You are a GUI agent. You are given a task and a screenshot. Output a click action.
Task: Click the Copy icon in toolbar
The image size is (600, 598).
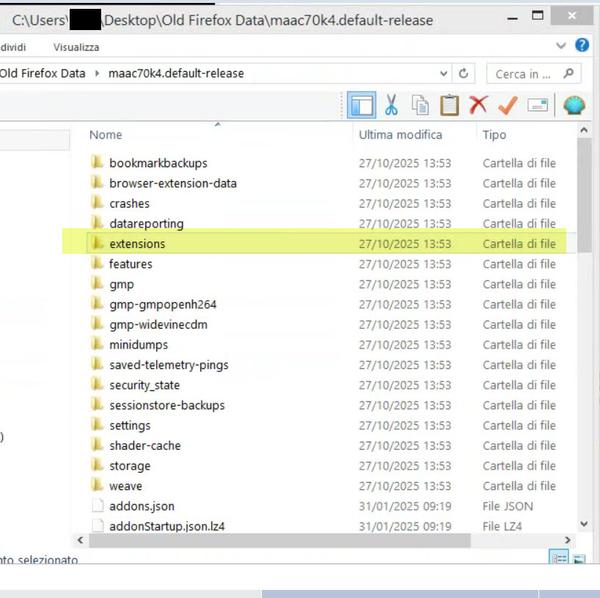pos(420,105)
